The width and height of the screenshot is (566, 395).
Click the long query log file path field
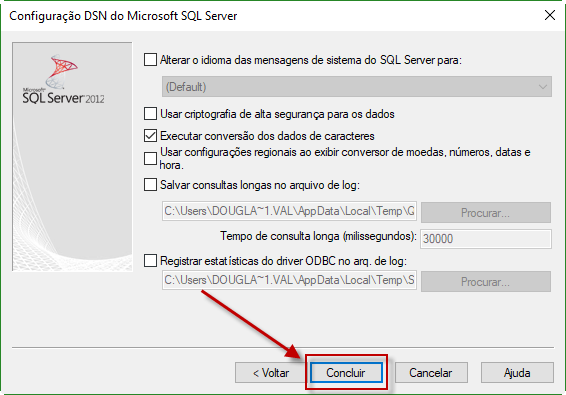(289, 211)
